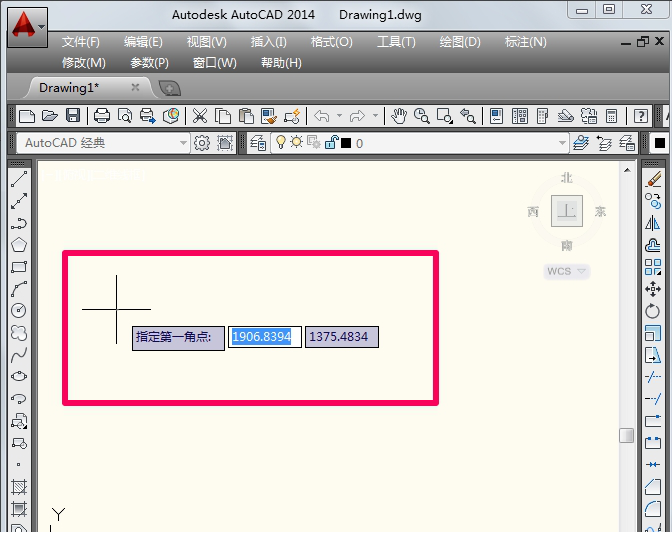Toggle layer viewport freeze icon
The width and height of the screenshot is (672, 553).
(314, 142)
